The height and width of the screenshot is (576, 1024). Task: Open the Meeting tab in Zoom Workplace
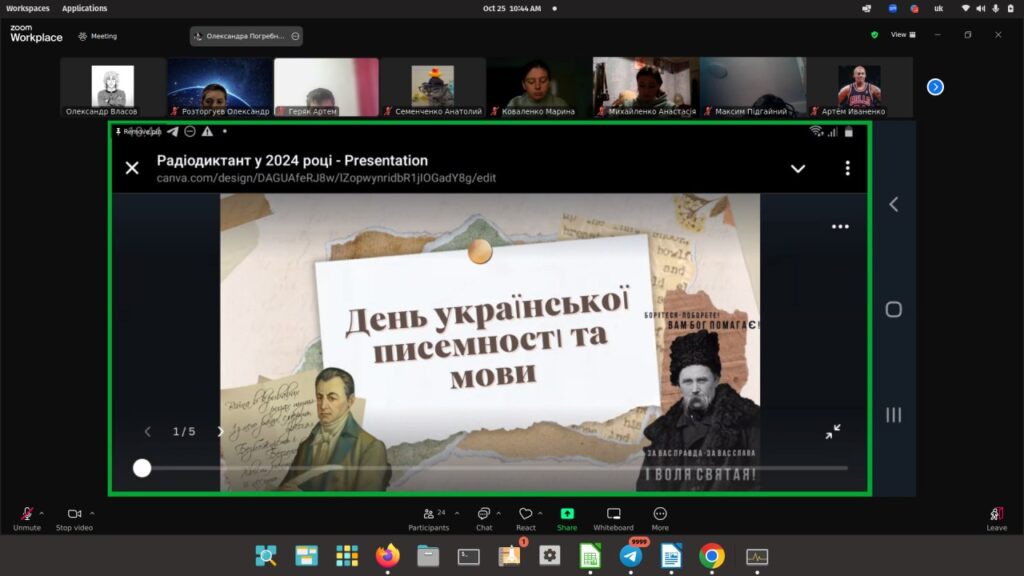(x=98, y=37)
